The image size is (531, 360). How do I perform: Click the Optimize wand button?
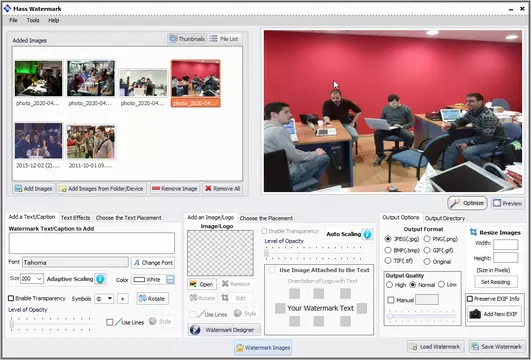pos(467,203)
